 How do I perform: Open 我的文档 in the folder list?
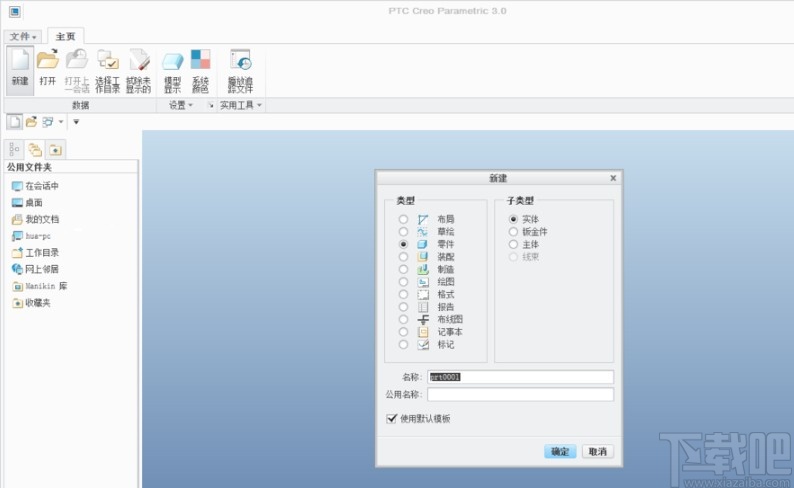(35, 220)
